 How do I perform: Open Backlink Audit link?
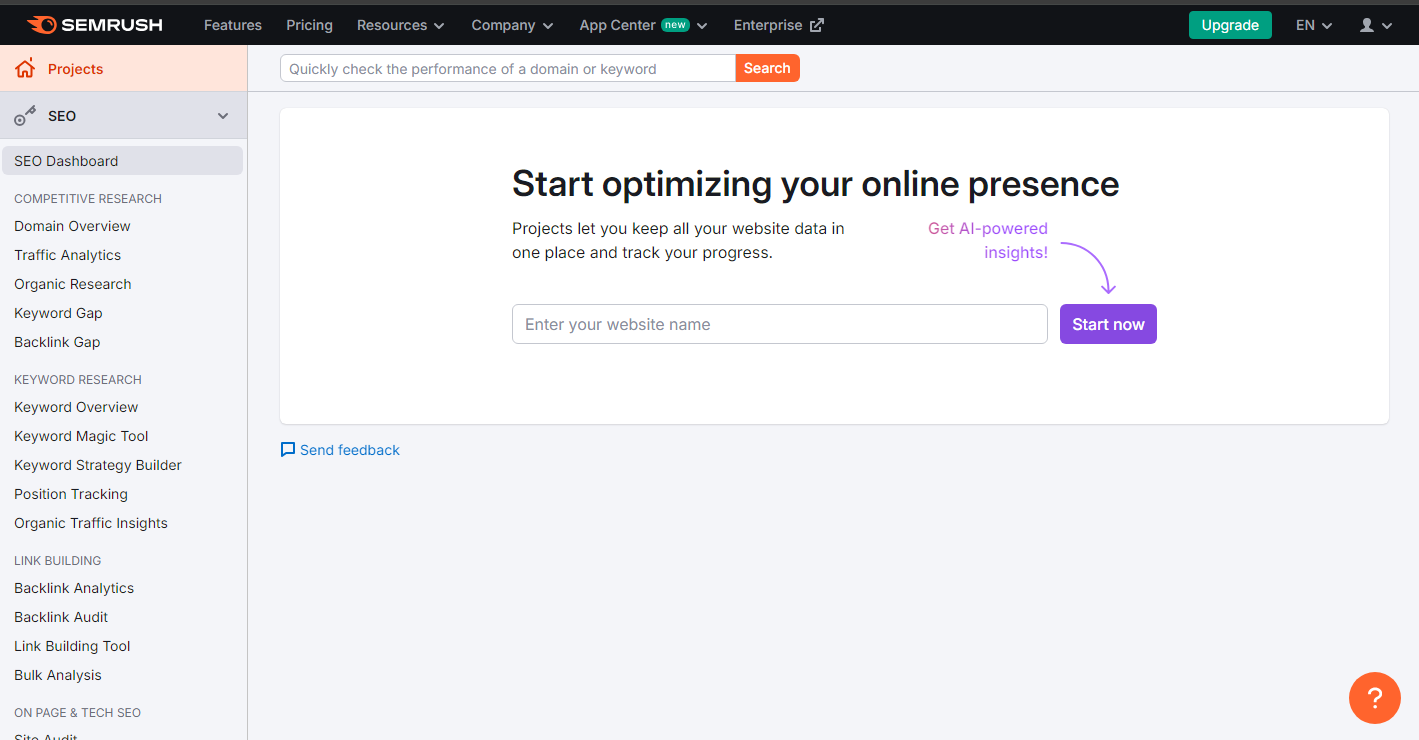pyautogui.click(x=61, y=617)
